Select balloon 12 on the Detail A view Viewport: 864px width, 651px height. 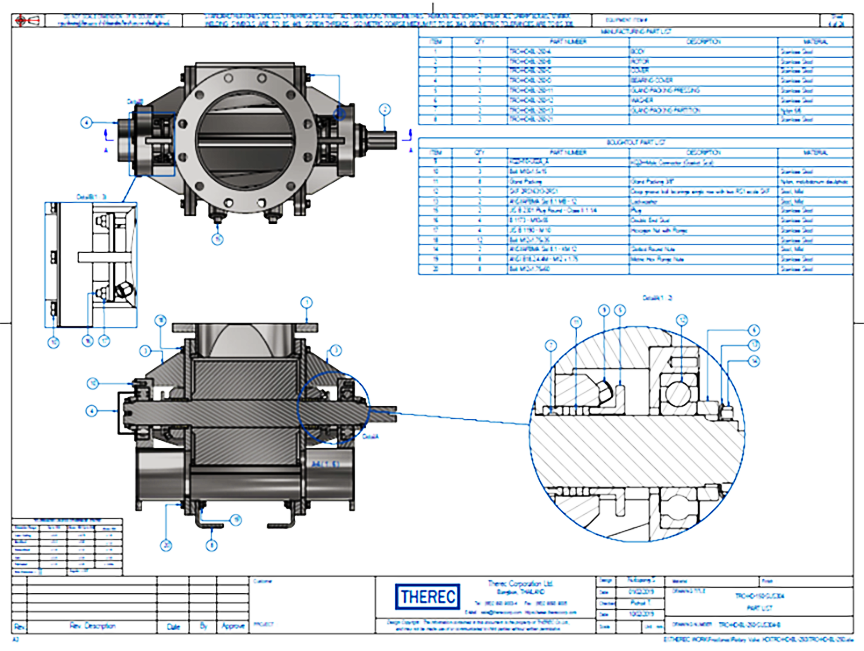(x=682, y=320)
